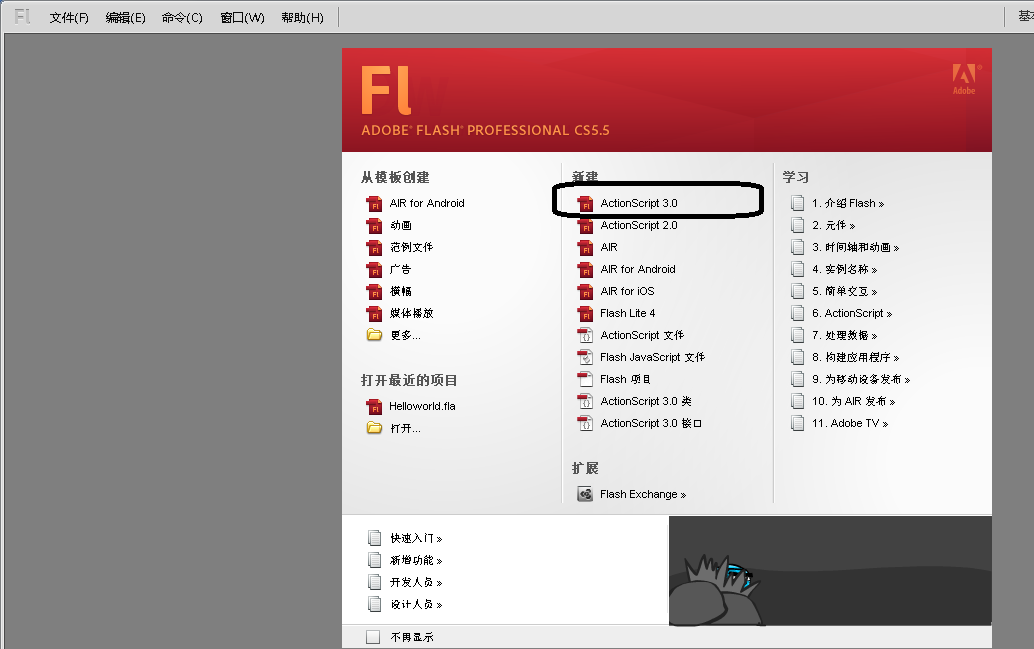
Task: Open the 命令(C) menu
Action: click(182, 18)
